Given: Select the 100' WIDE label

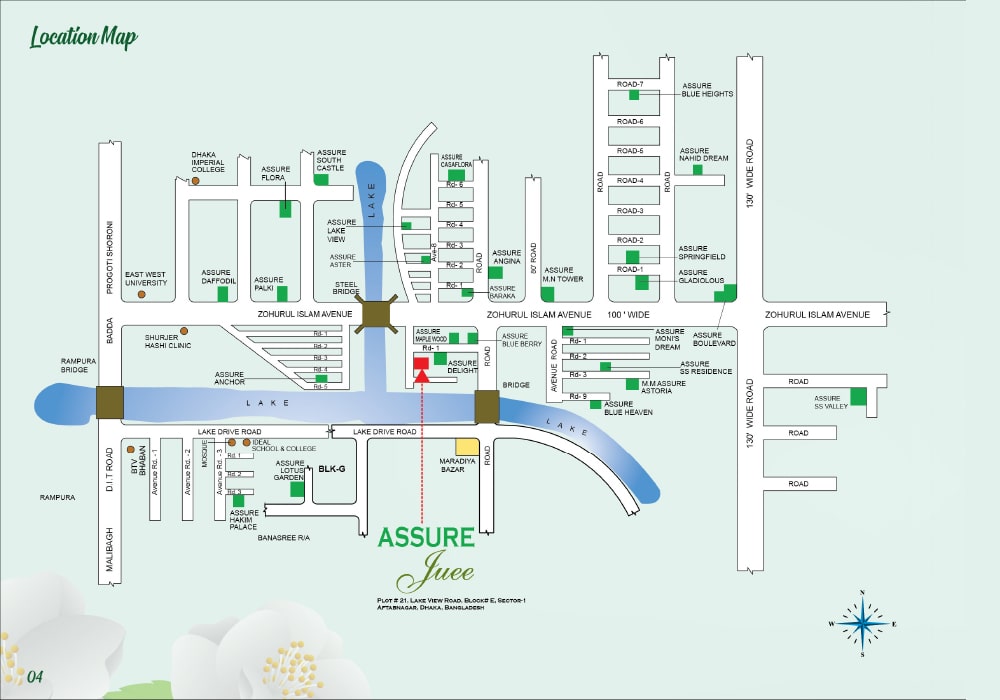Looking at the screenshot, I should [x=628, y=314].
